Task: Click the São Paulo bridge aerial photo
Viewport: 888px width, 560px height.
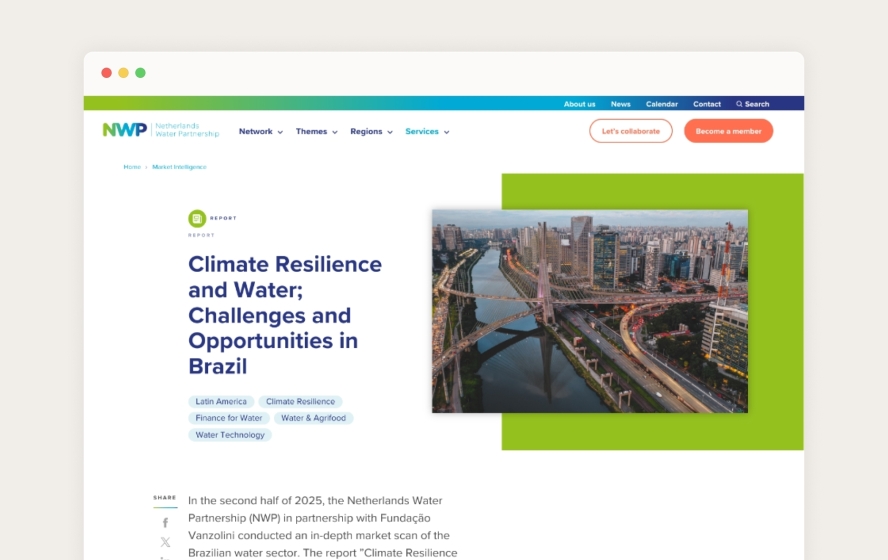Action: tap(589, 311)
